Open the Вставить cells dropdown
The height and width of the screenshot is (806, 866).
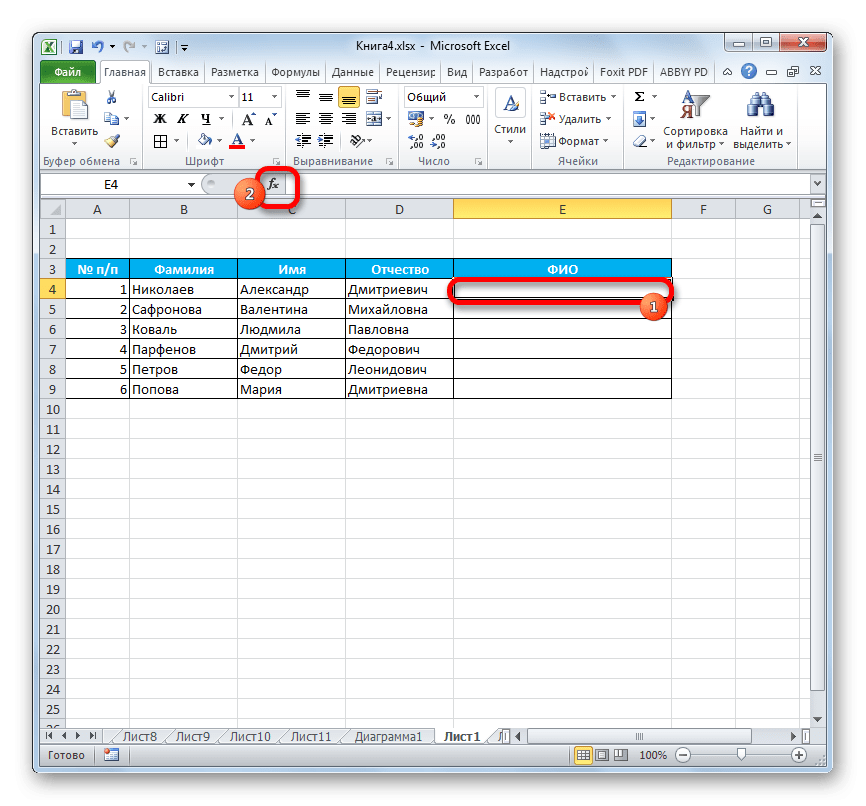[x=613, y=97]
